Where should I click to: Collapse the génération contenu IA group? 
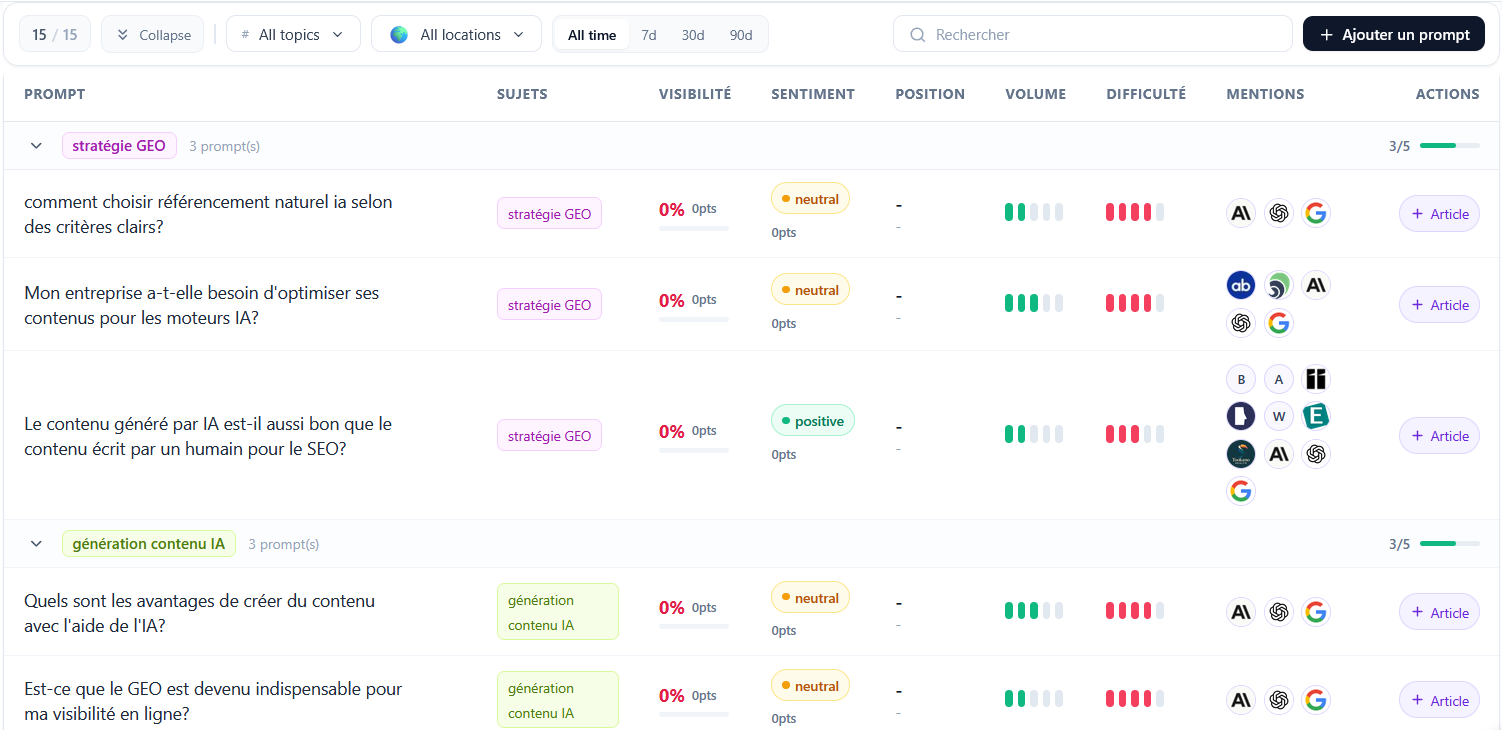(x=37, y=544)
